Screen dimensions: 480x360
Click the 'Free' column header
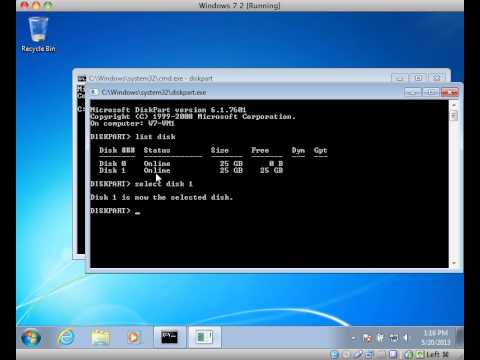click(260, 150)
